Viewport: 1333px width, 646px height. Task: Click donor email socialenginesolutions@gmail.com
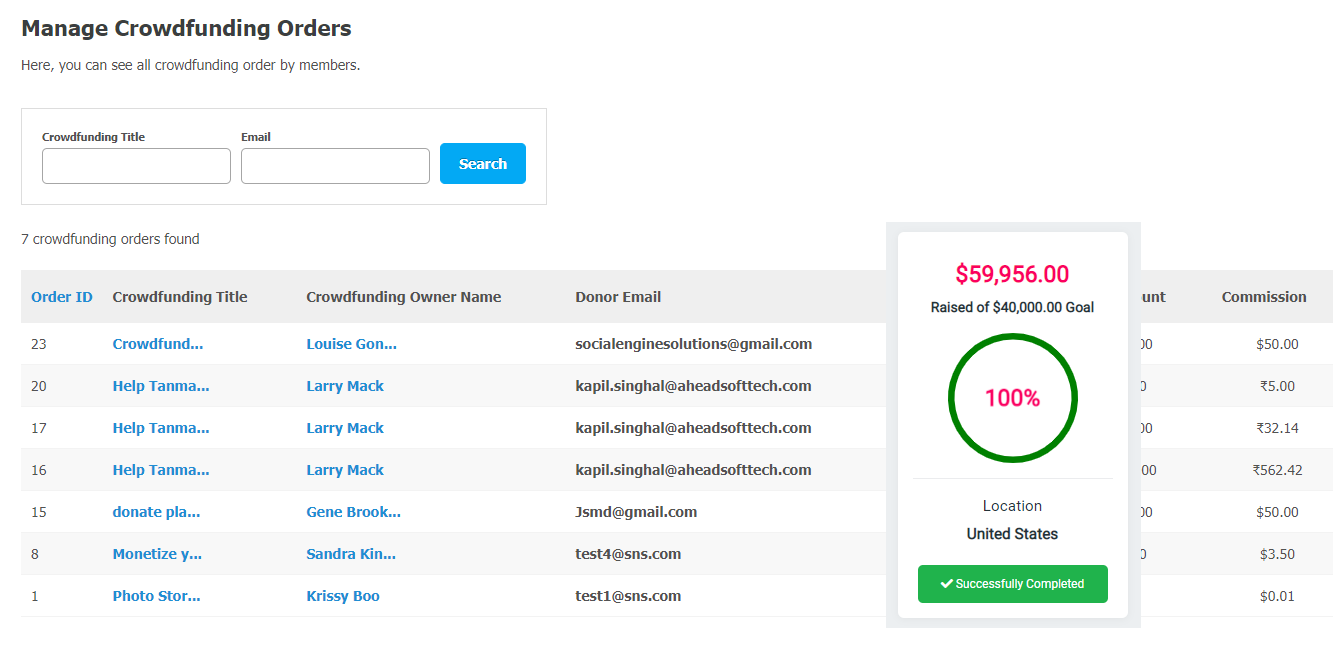[693, 344]
